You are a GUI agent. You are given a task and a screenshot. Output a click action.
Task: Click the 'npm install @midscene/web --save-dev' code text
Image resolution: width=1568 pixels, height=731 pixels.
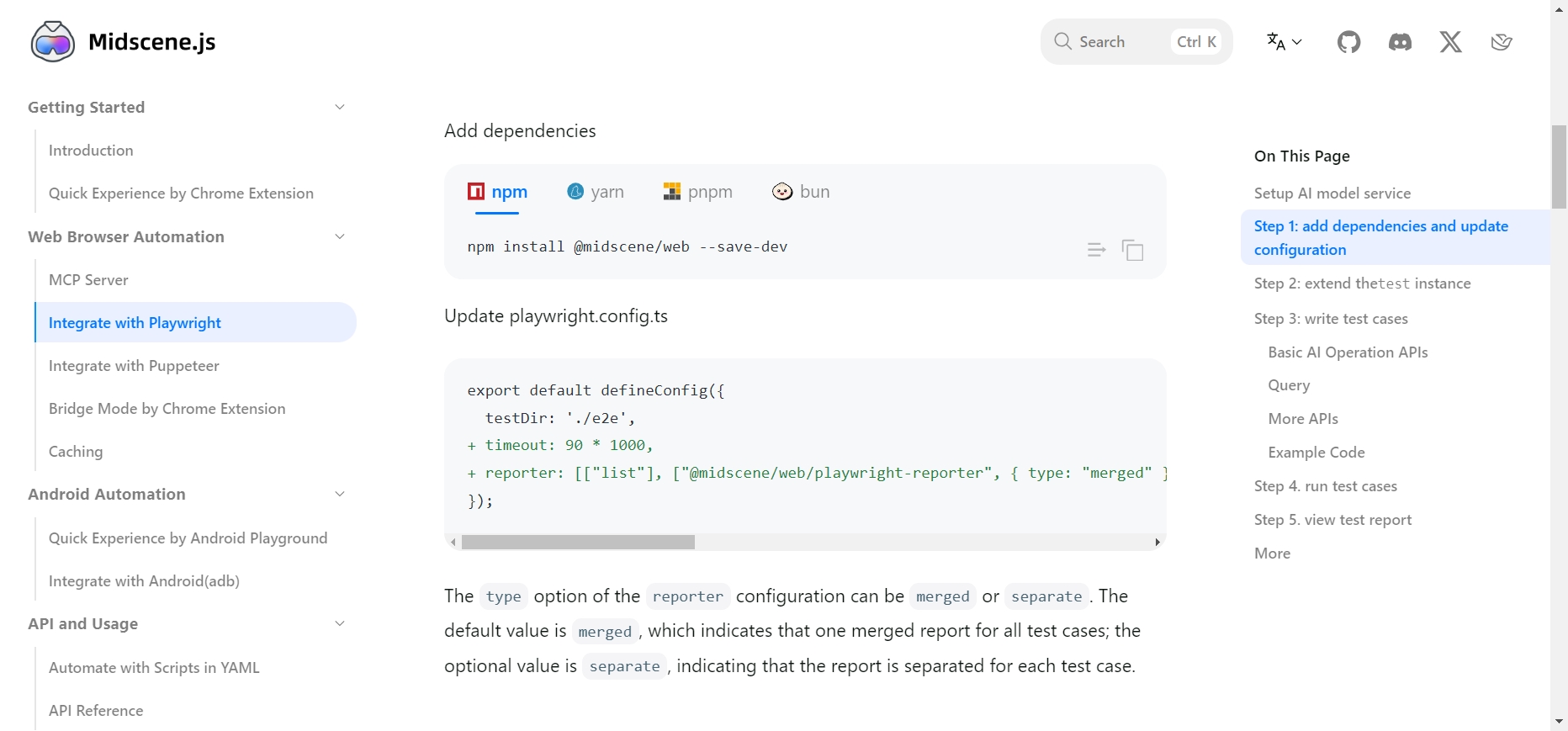[628, 246]
